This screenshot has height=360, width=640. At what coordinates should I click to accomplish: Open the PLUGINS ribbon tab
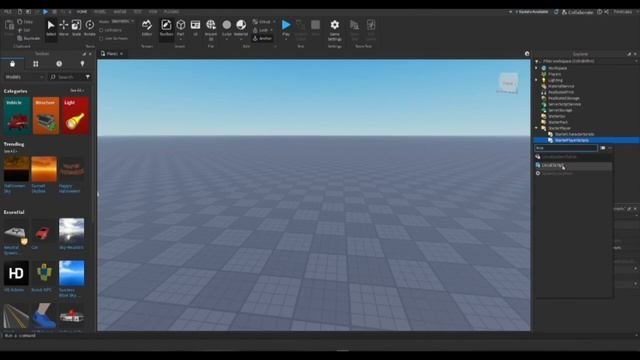tap(171, 12)
